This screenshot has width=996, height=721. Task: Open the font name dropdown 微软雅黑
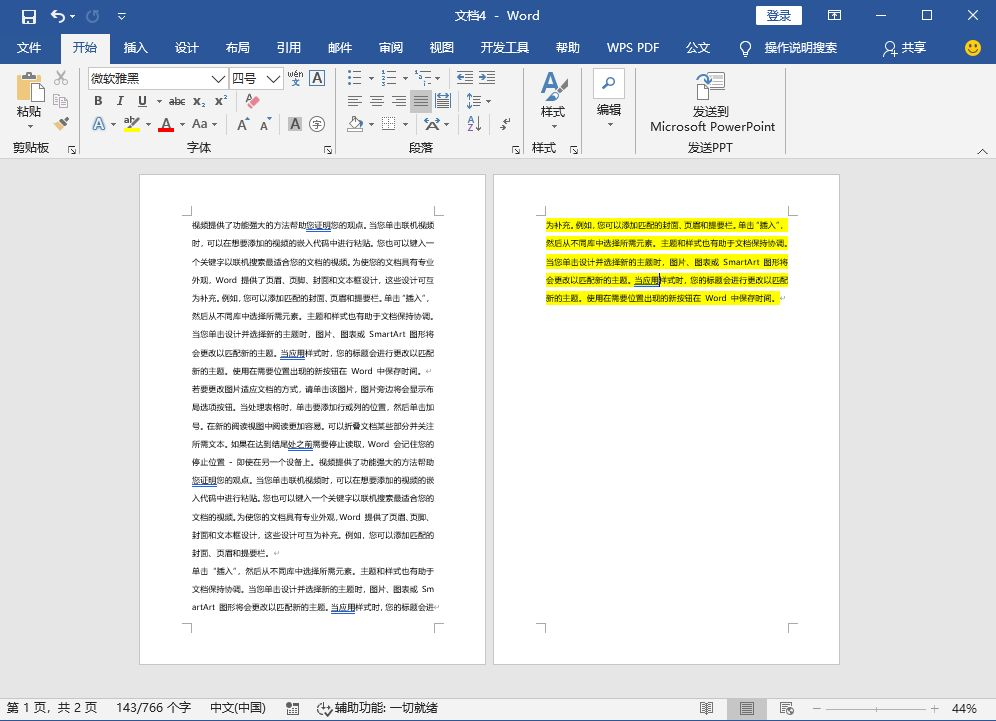tap(218, 78)
